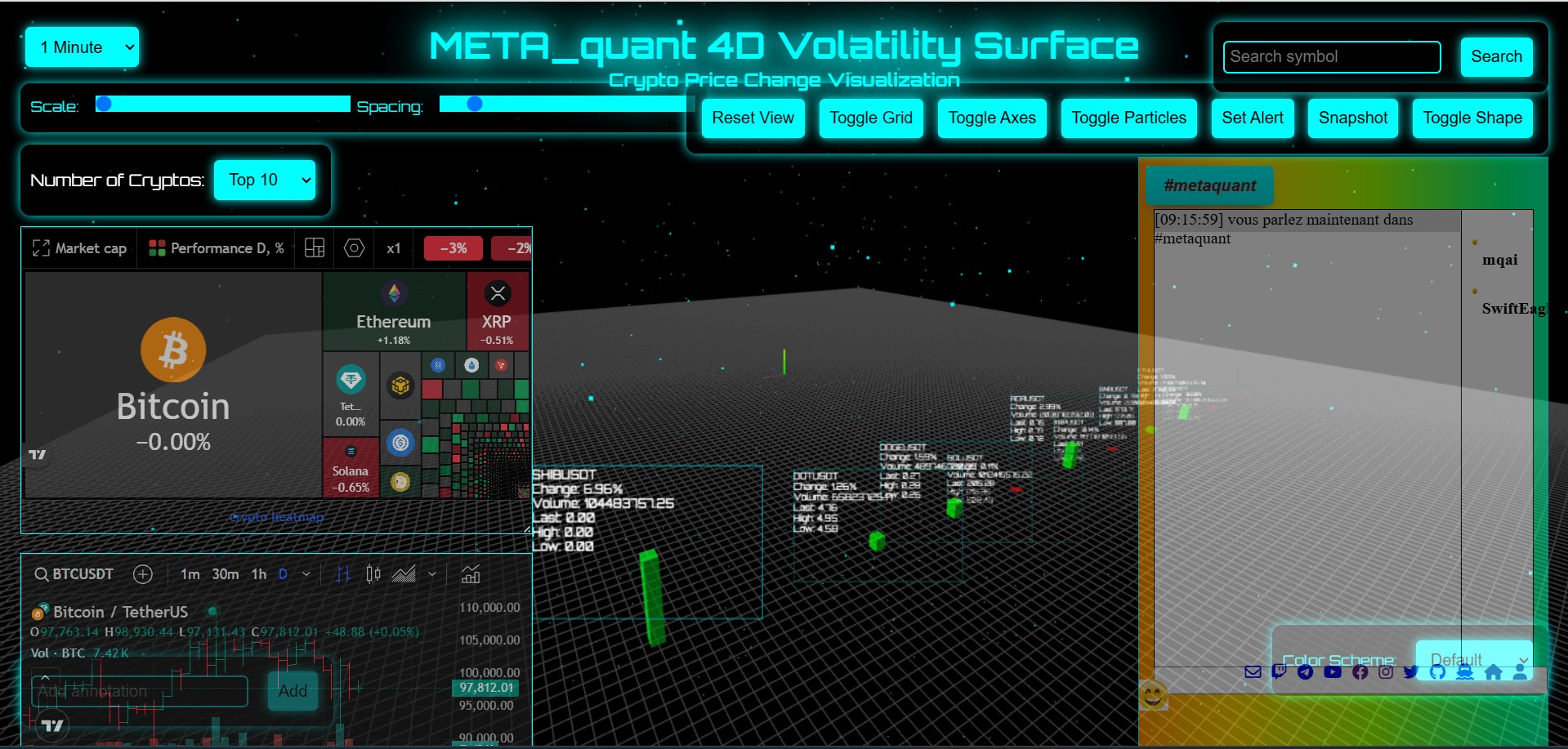Click the TradingView logo on BTC chart
1568x749 pixels.
point(52,725)
